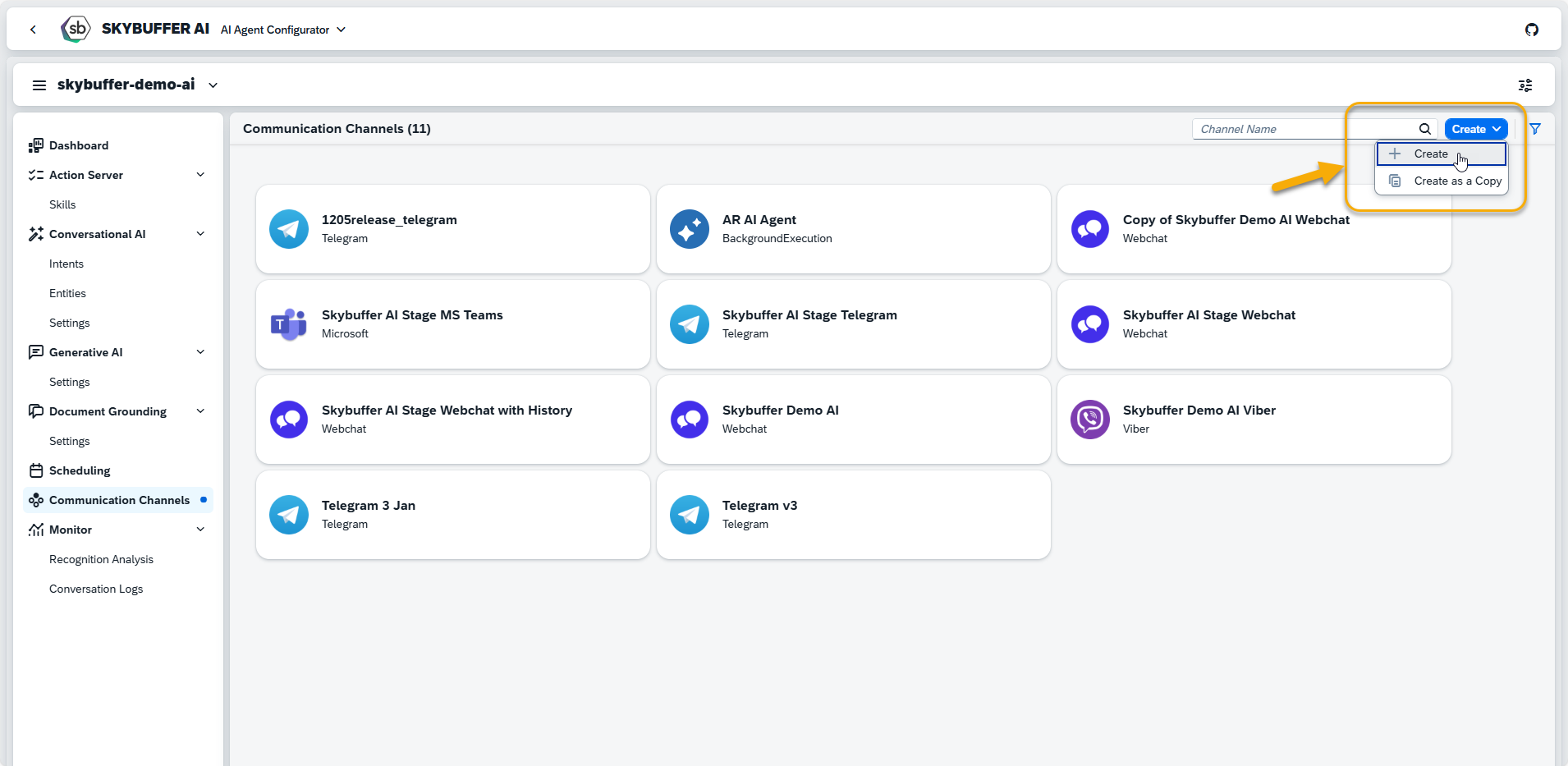Screen dimensions: 1568x766
Task: Open Settings under Document Grounding
Action: click(x=70, y=441)
